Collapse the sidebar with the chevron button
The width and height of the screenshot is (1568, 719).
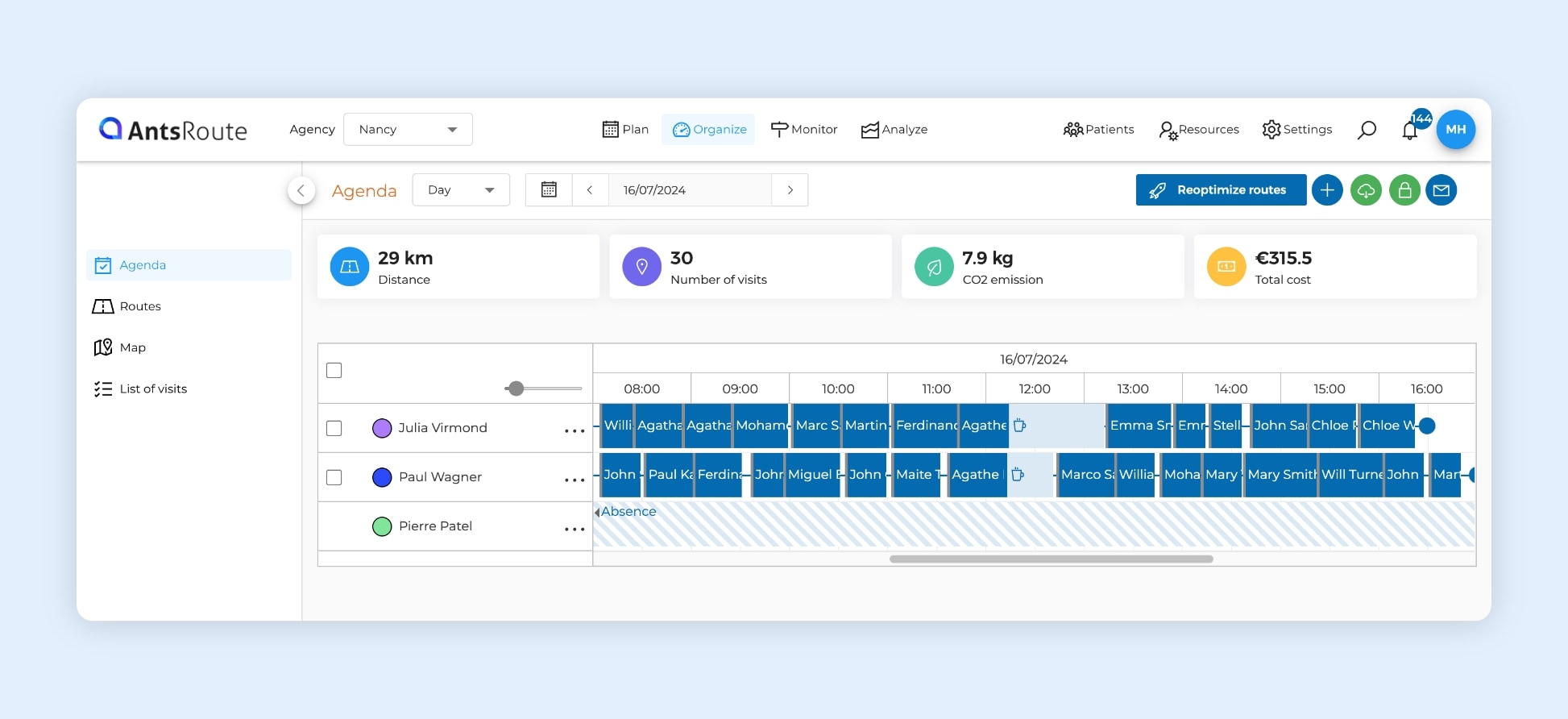click(x=301, y=190)
